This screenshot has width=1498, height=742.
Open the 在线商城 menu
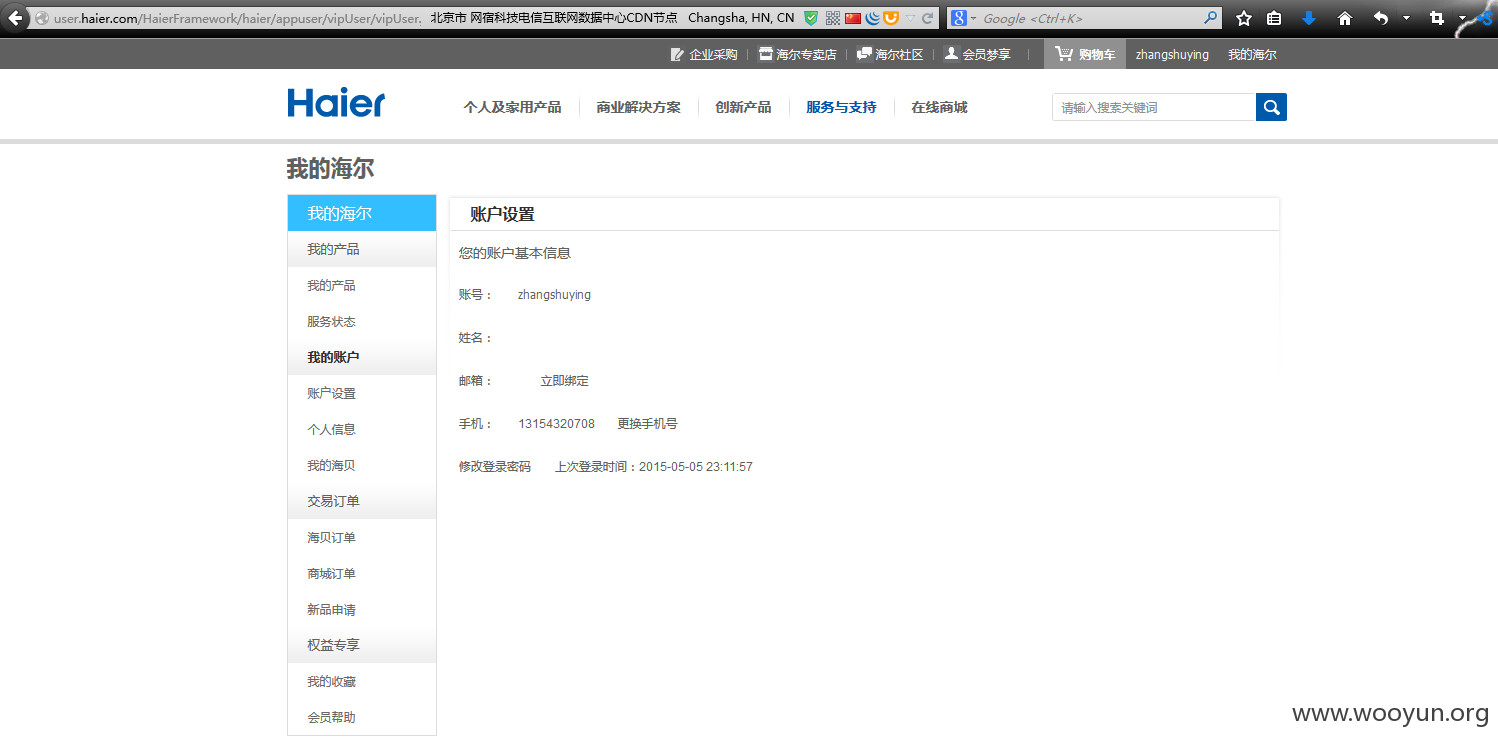939,107
